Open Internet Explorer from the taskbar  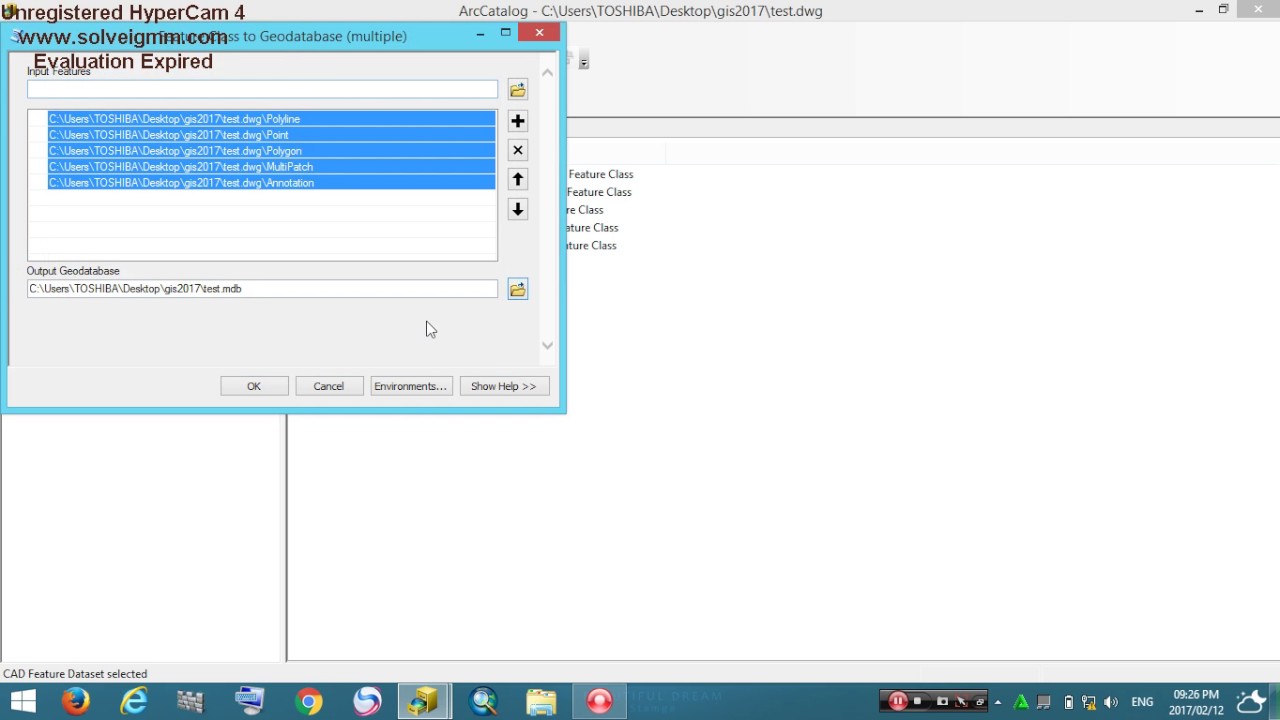click(134, 701)
